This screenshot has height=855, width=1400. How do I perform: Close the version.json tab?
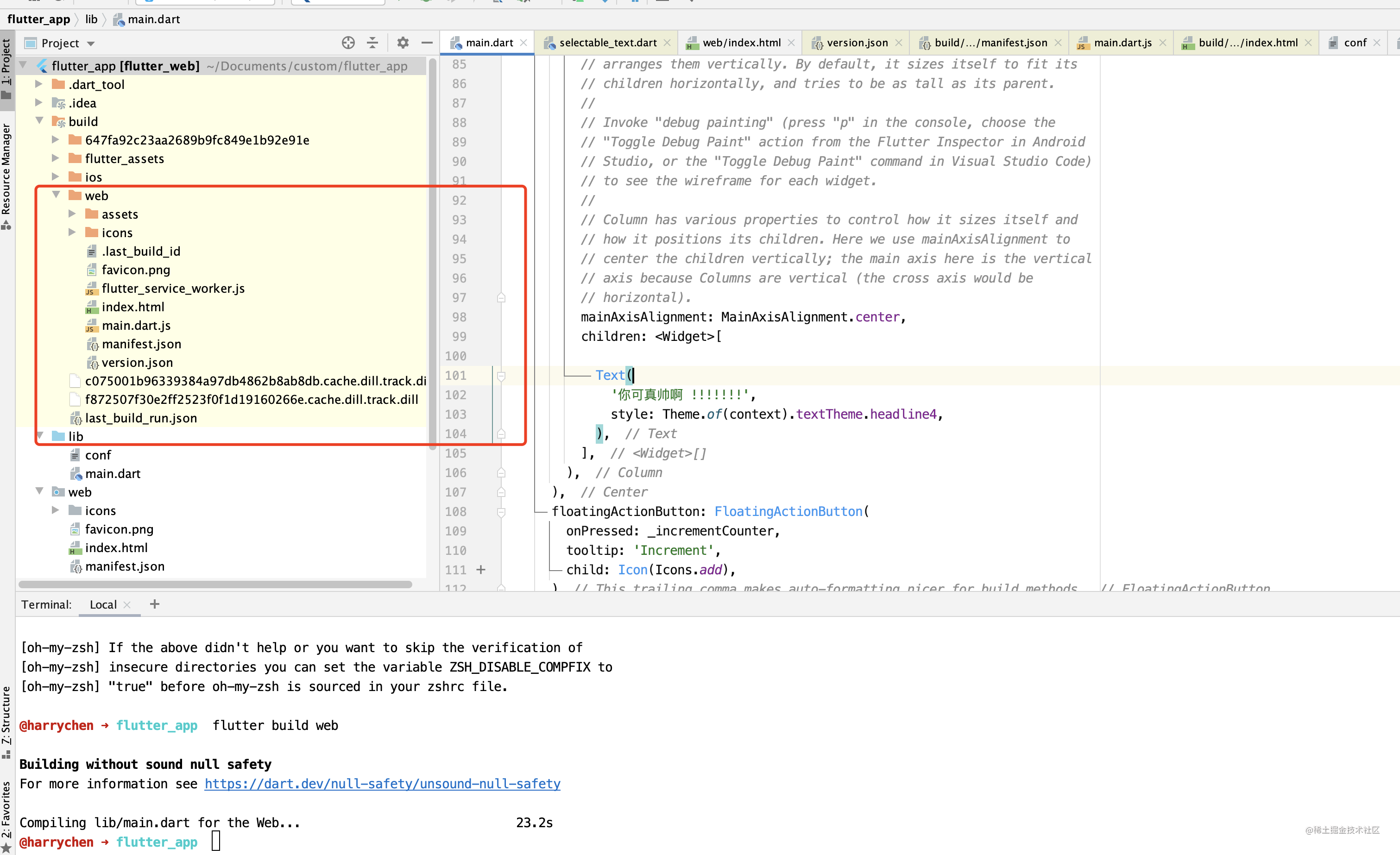(898, 43)
